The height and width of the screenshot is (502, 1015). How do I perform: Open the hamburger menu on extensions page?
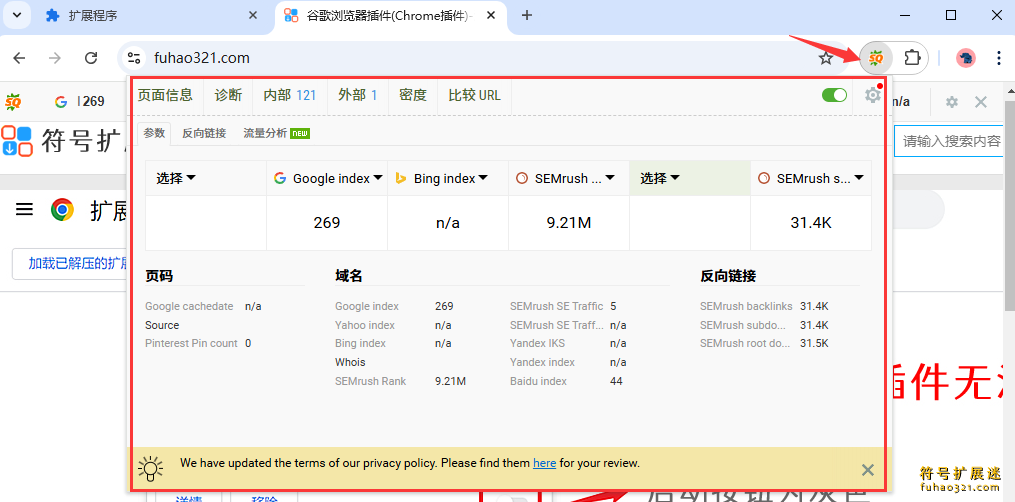[x=24, y=210]
